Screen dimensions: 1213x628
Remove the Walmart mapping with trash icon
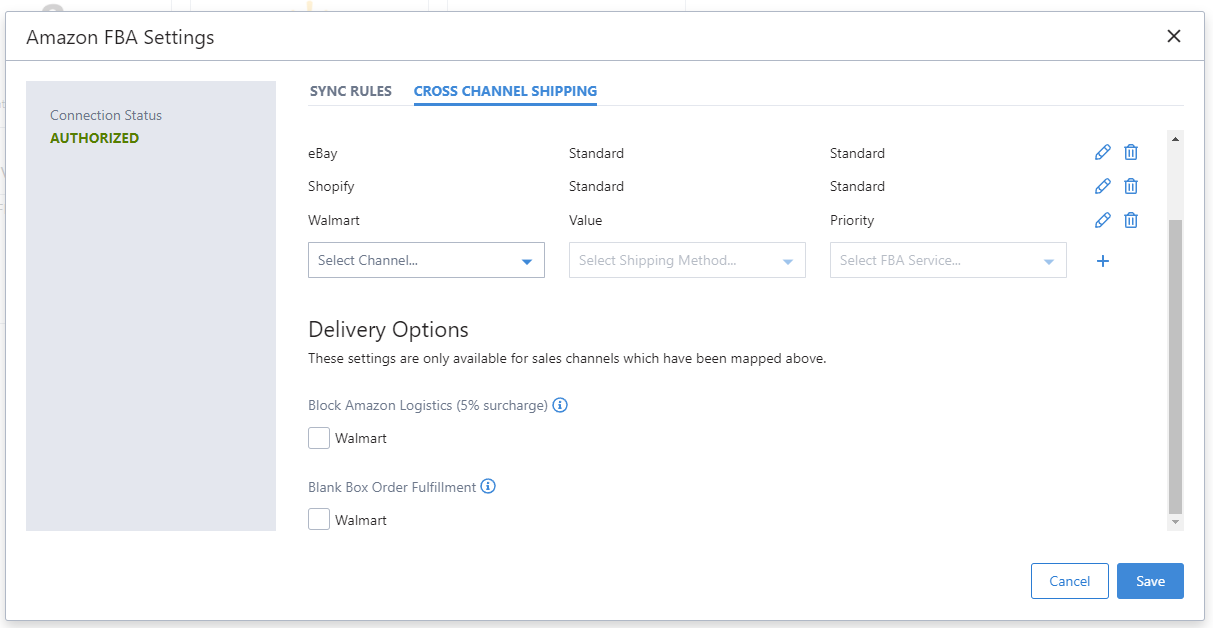pos(1131,220)
